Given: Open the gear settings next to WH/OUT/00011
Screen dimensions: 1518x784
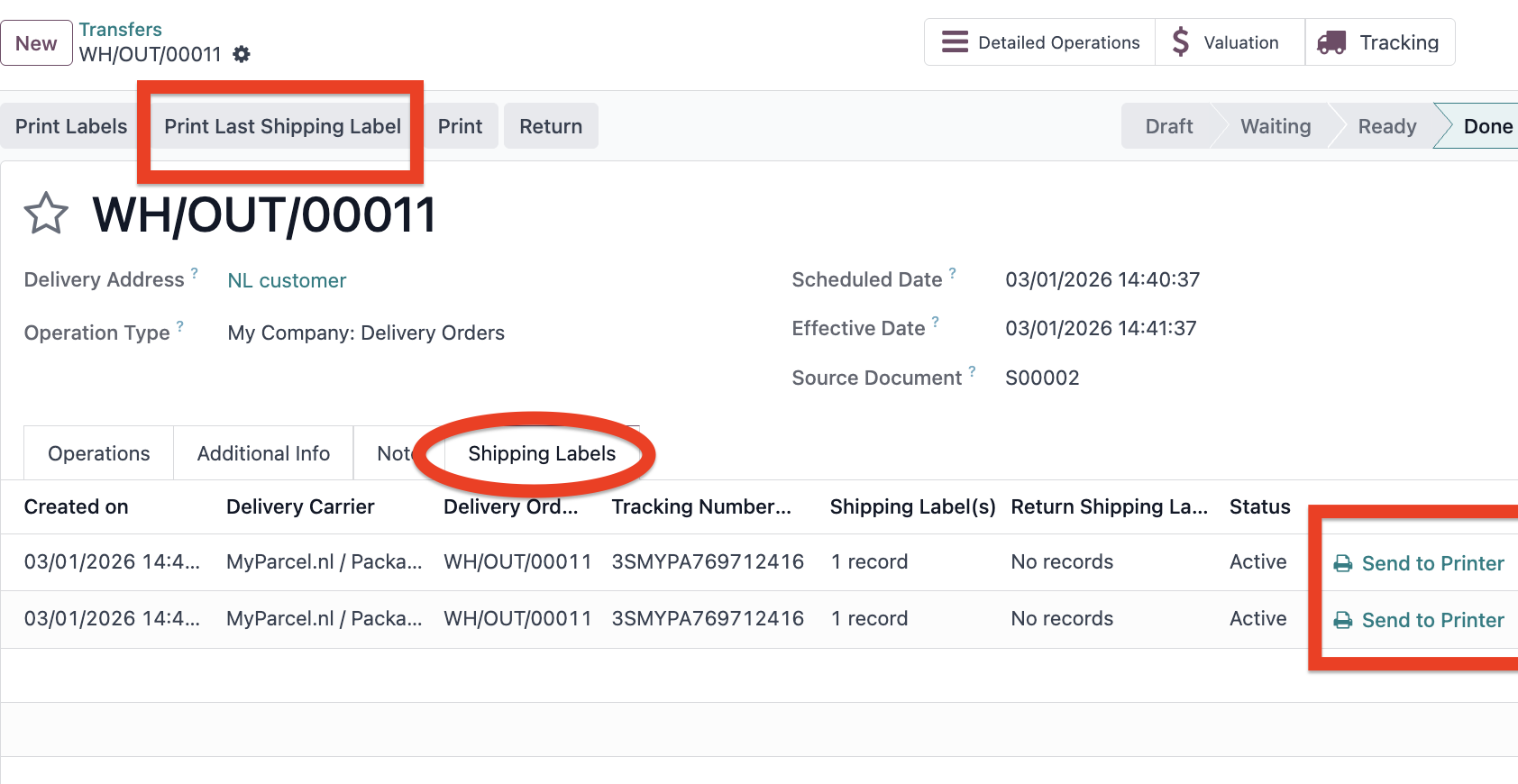Looking at the screenshot, I should [x=242, y=54].
